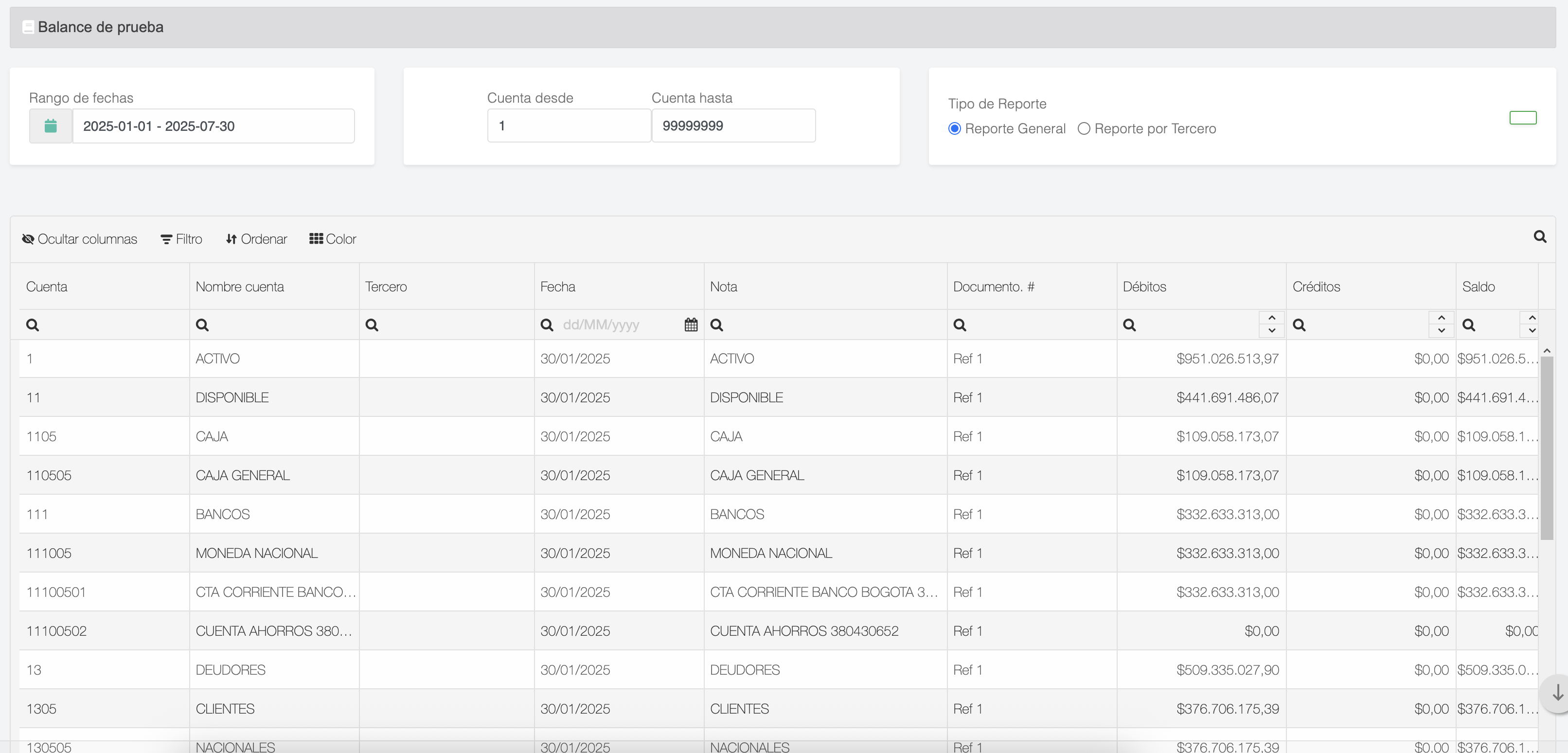Click the BANCOS account name cell
The height and width of the screenshot is (753, 1568).
click(274, 514)
